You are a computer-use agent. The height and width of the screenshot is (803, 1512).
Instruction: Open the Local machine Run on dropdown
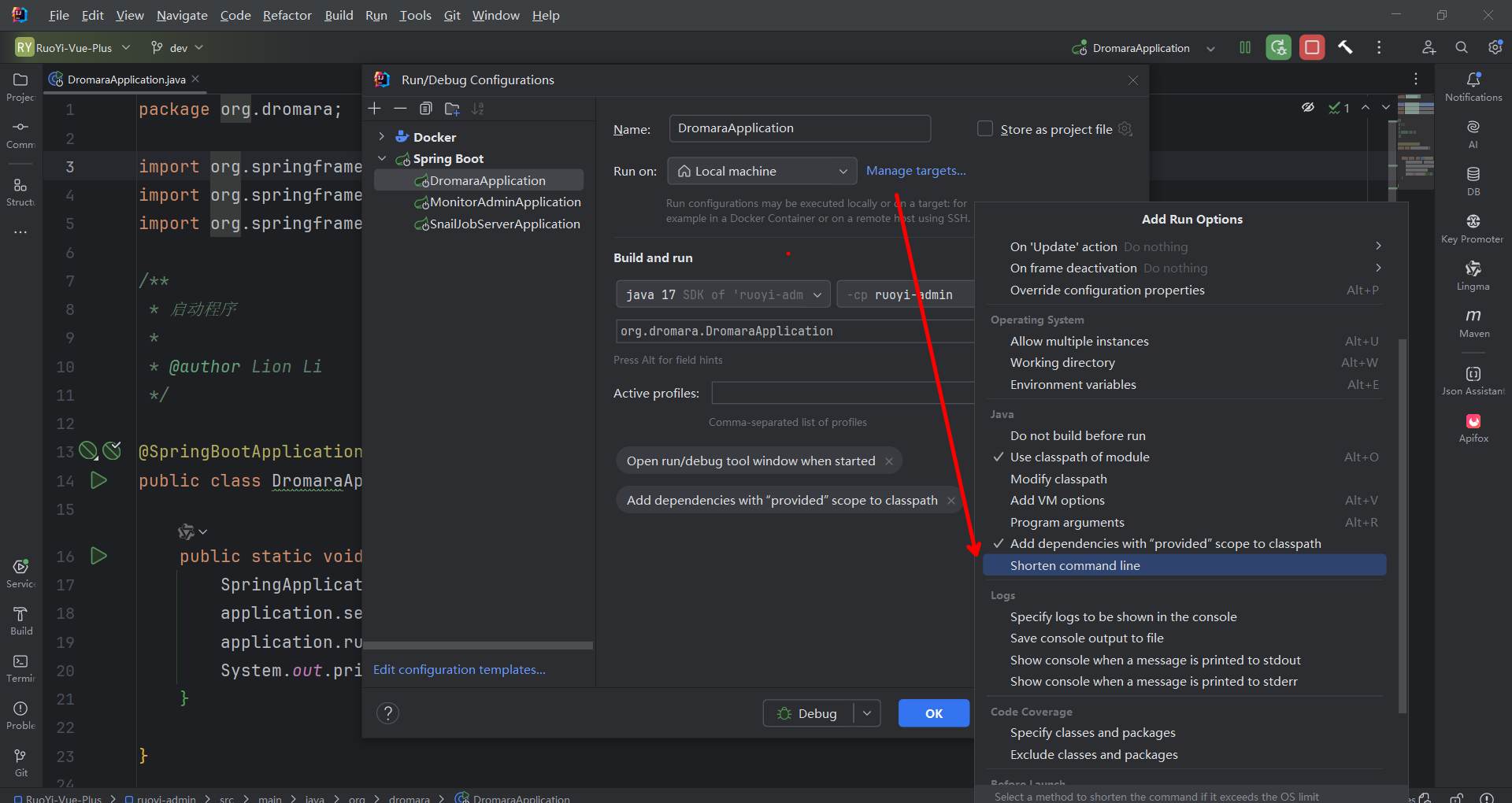pos(762,172)
